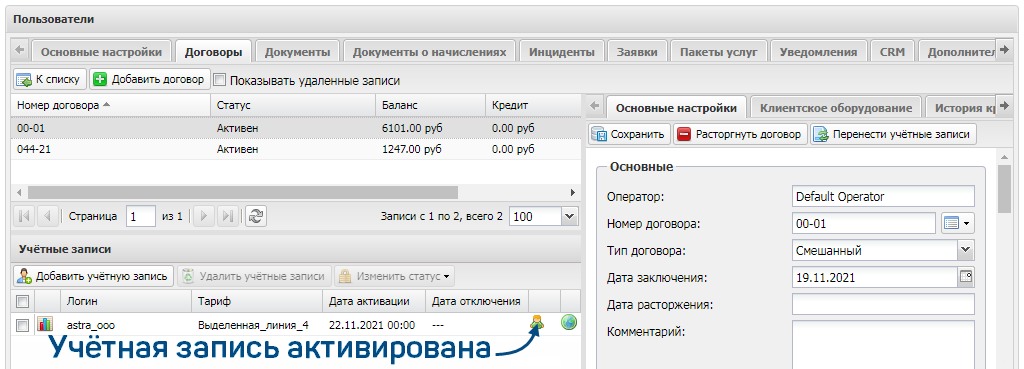Viewport: 1024px width, 369px height.
Task: Click the Дата заключения input field
Action: click(x=874, y=277)
